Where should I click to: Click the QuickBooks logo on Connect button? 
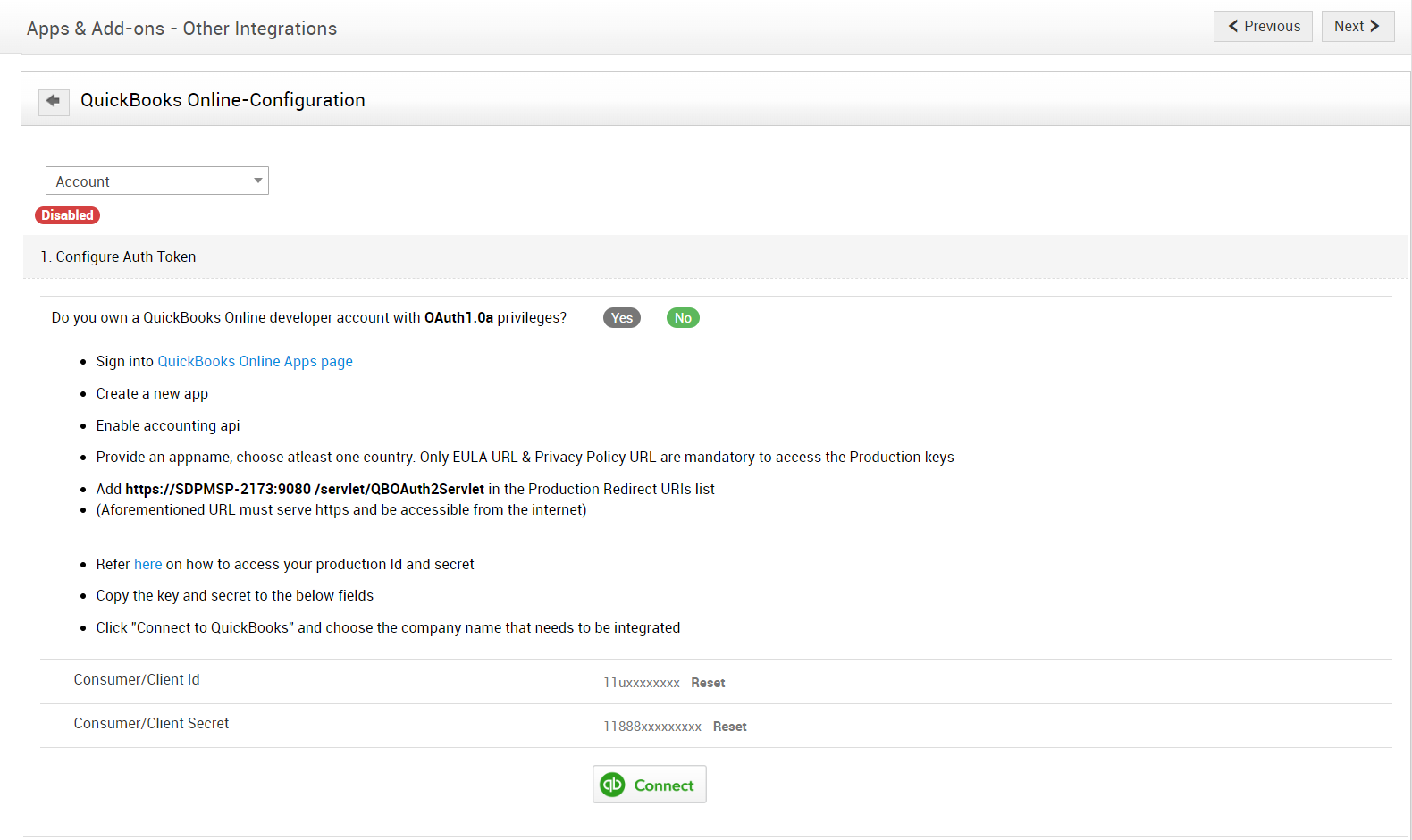(612, 785)
